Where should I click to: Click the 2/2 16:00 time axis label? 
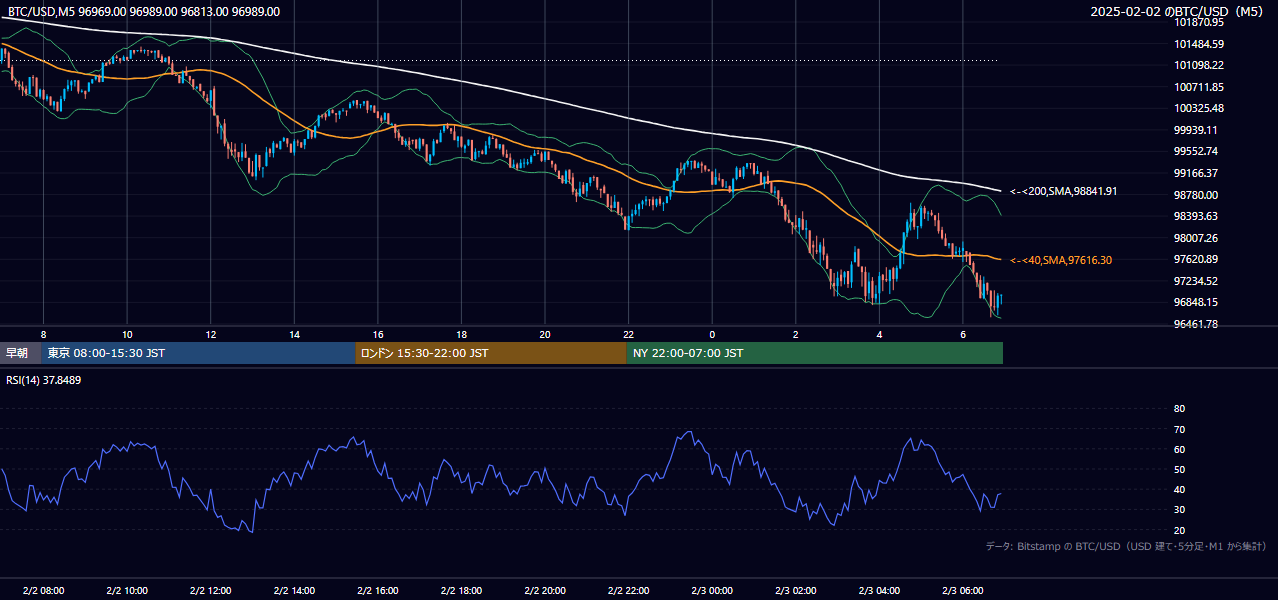[377, 590]
